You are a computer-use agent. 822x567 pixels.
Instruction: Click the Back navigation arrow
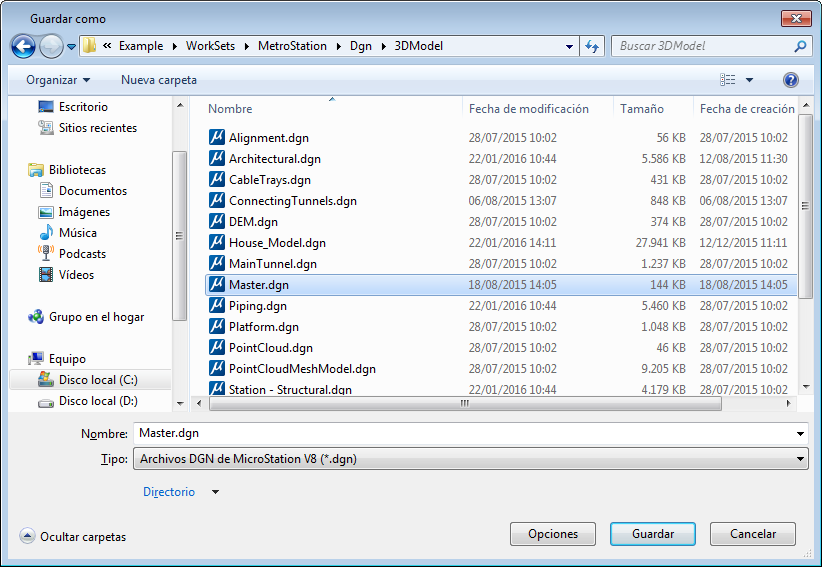[23, 47]
